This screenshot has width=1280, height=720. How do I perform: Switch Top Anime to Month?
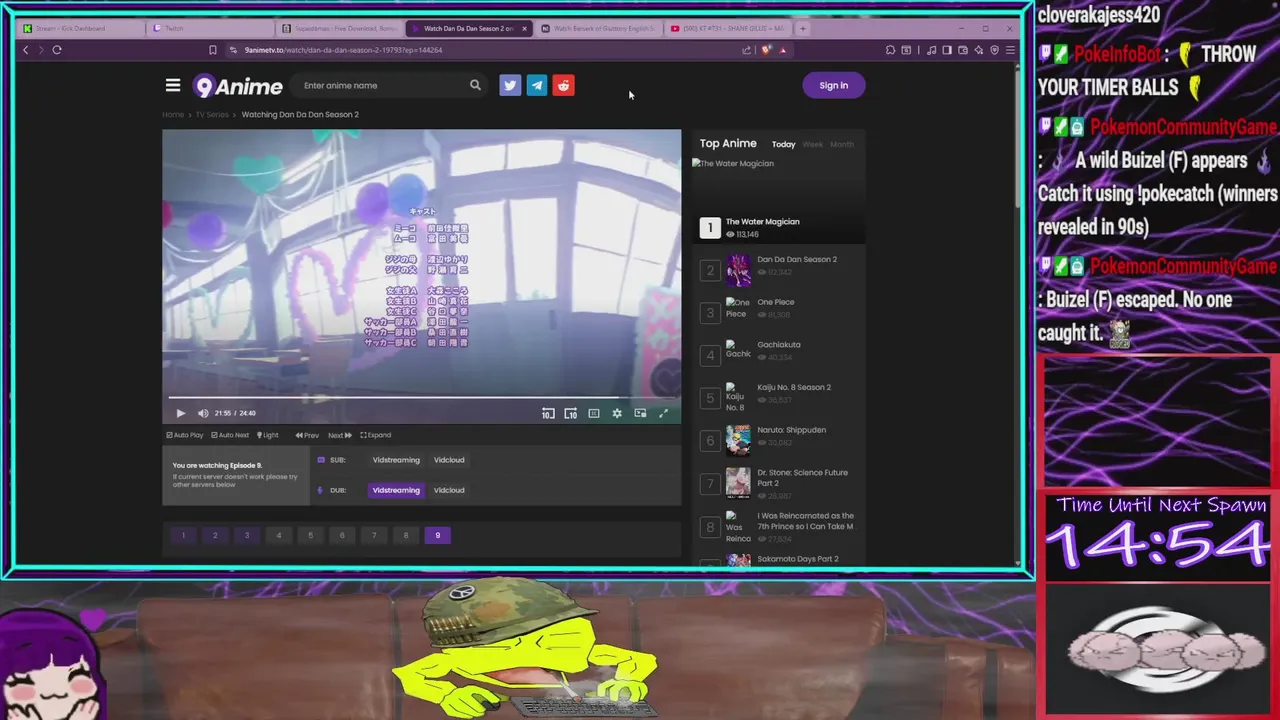coord(842,144)
